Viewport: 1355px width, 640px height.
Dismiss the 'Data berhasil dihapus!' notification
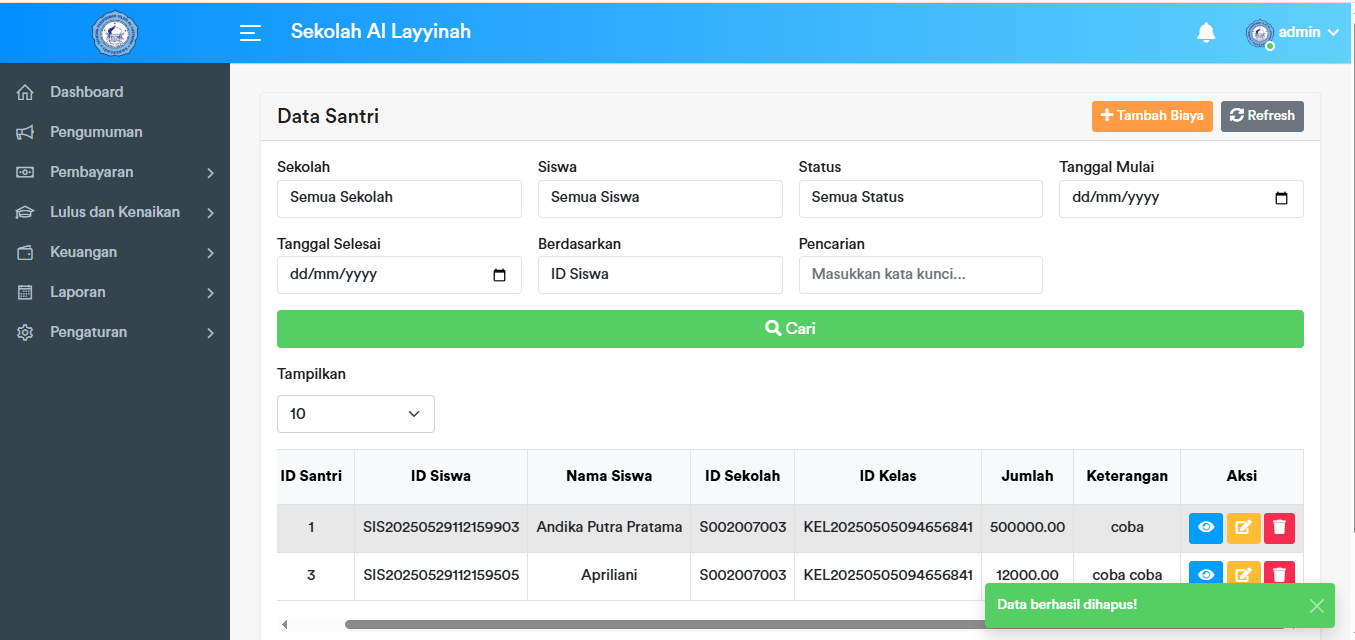pos(1316,606)
